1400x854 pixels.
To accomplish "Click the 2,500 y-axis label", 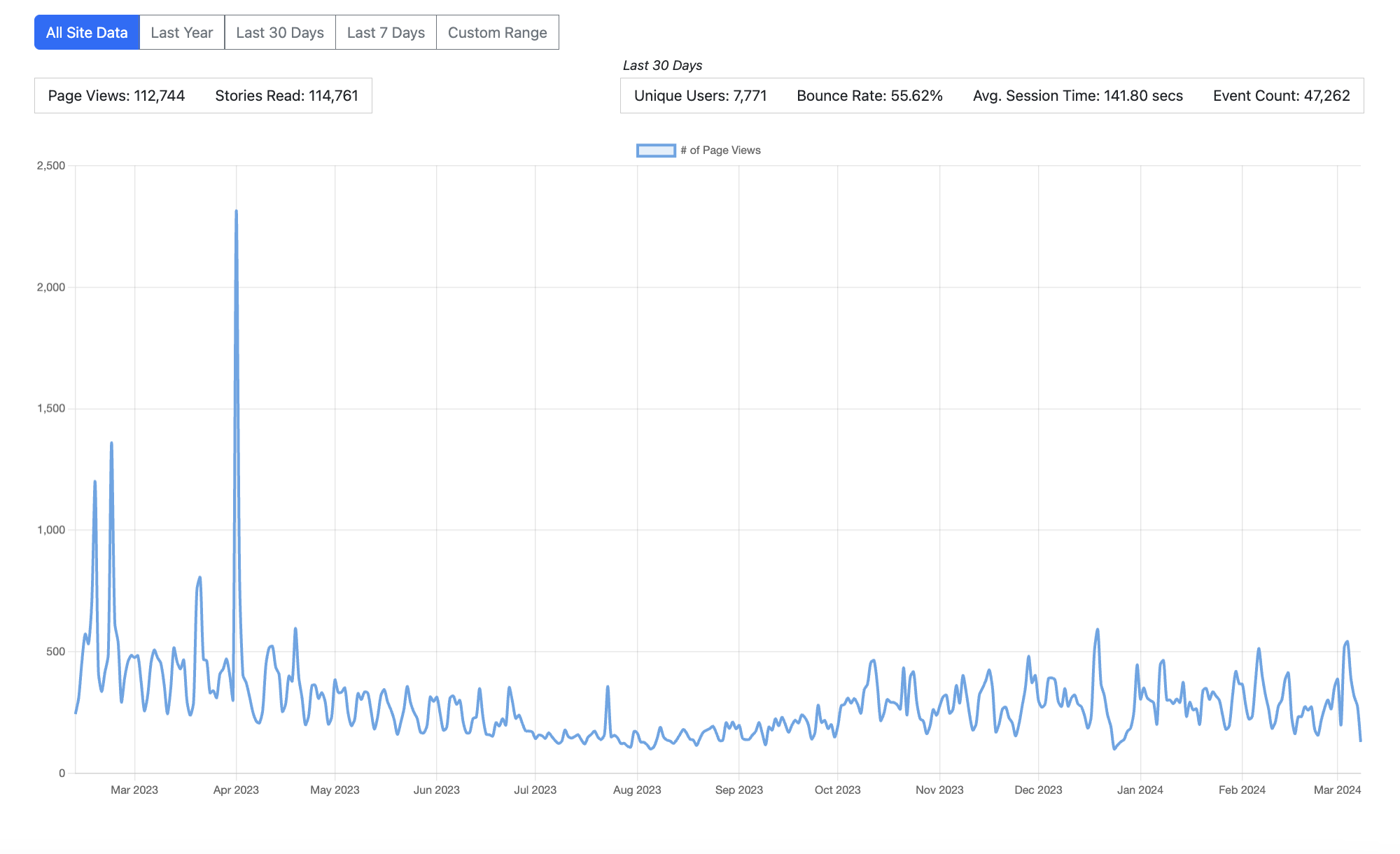I will click(51, 166).
